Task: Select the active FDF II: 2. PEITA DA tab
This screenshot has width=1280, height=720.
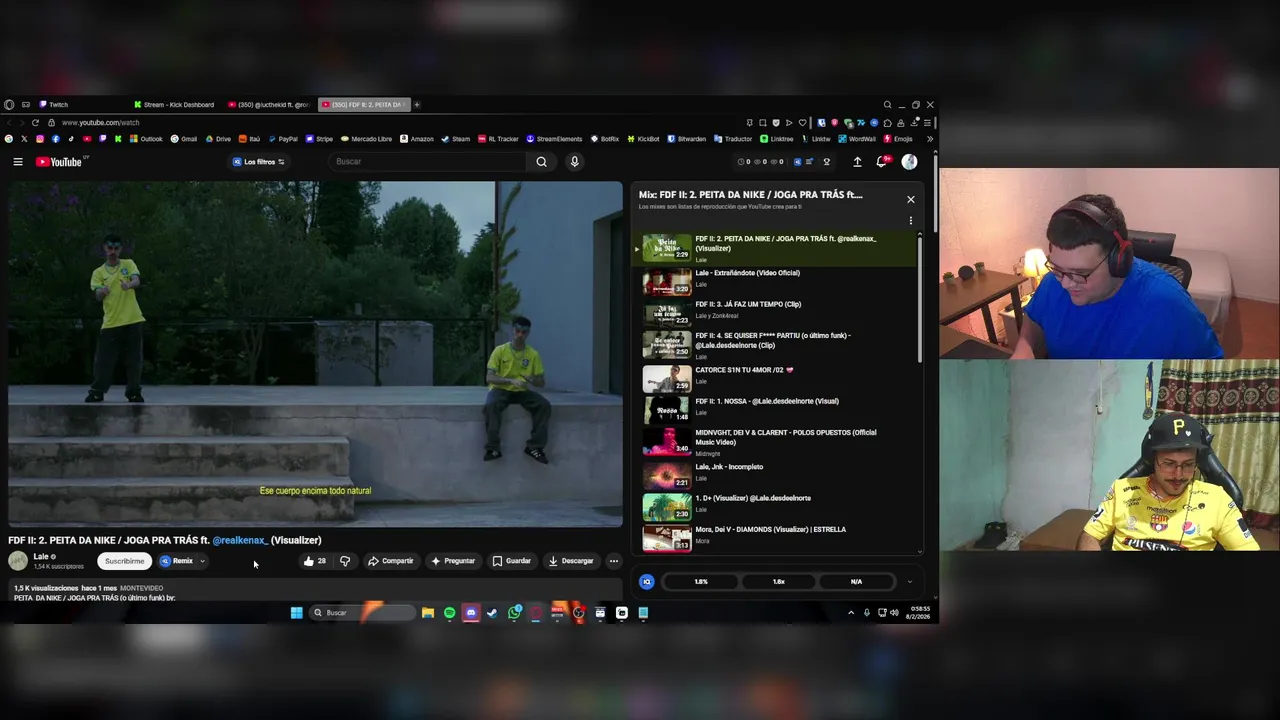Action: point(364,105)
